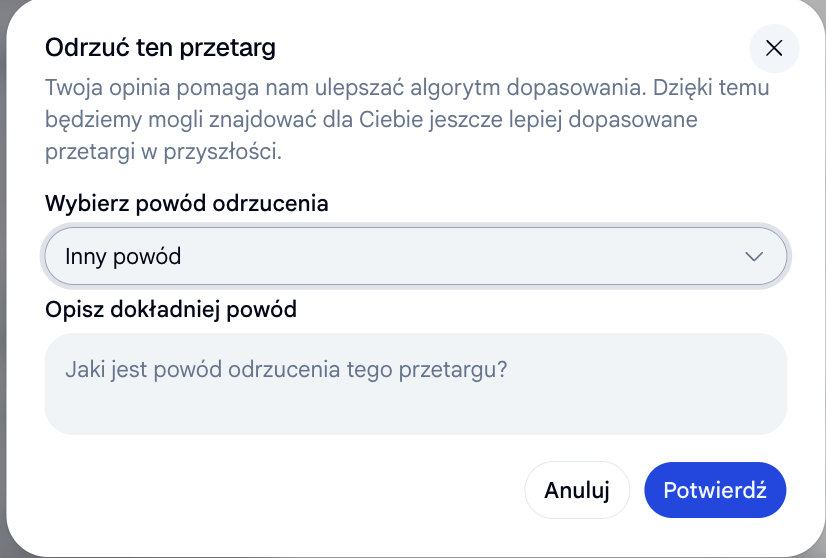Dismiss the modal via the top-right cross
The width and height of the screenshot is (826, 558).
774,48
